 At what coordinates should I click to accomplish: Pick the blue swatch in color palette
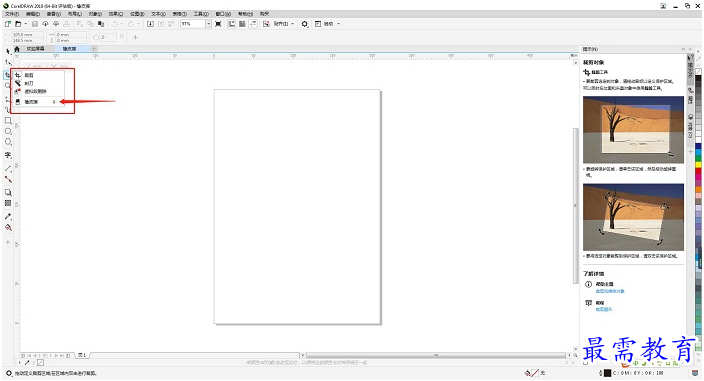[699, 146]
